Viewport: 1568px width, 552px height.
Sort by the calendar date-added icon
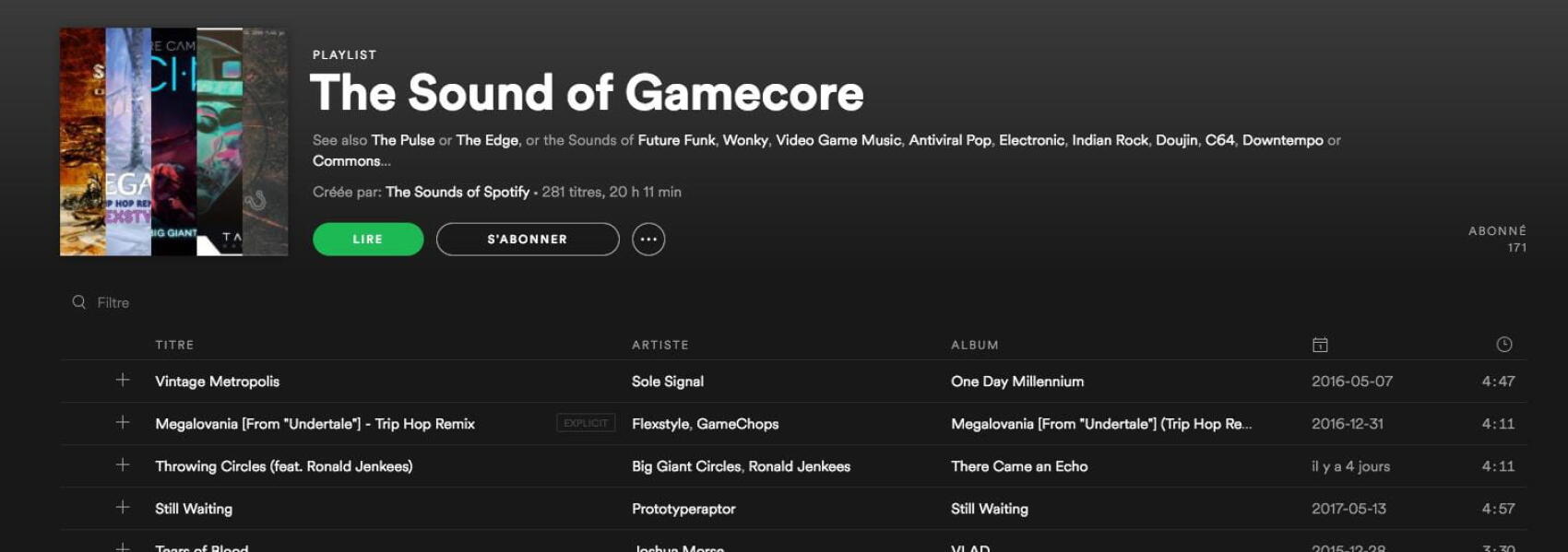point(1320,345)
